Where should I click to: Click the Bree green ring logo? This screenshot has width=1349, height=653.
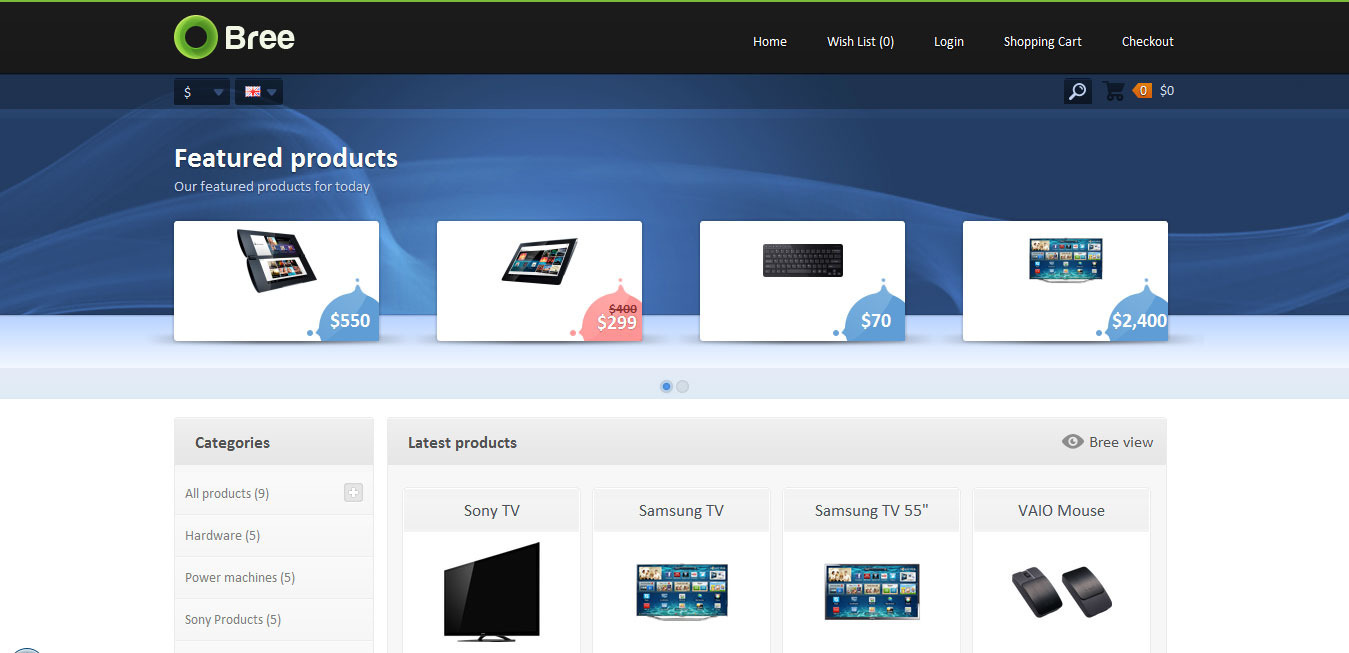click(195, 37)
